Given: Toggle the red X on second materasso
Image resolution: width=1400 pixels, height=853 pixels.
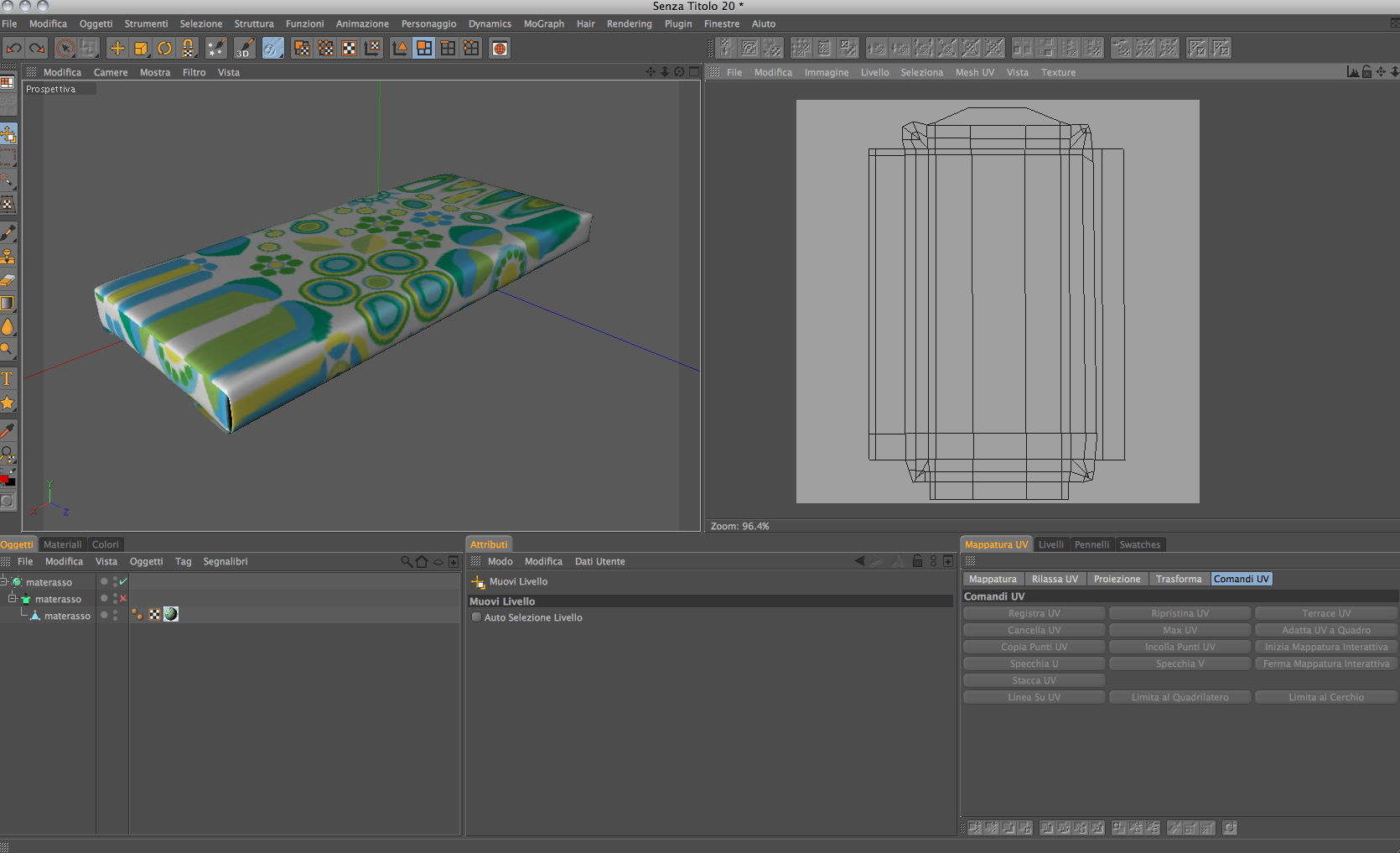Looking at the screenshot, I should pyautogui.click(x=123, y=598).
